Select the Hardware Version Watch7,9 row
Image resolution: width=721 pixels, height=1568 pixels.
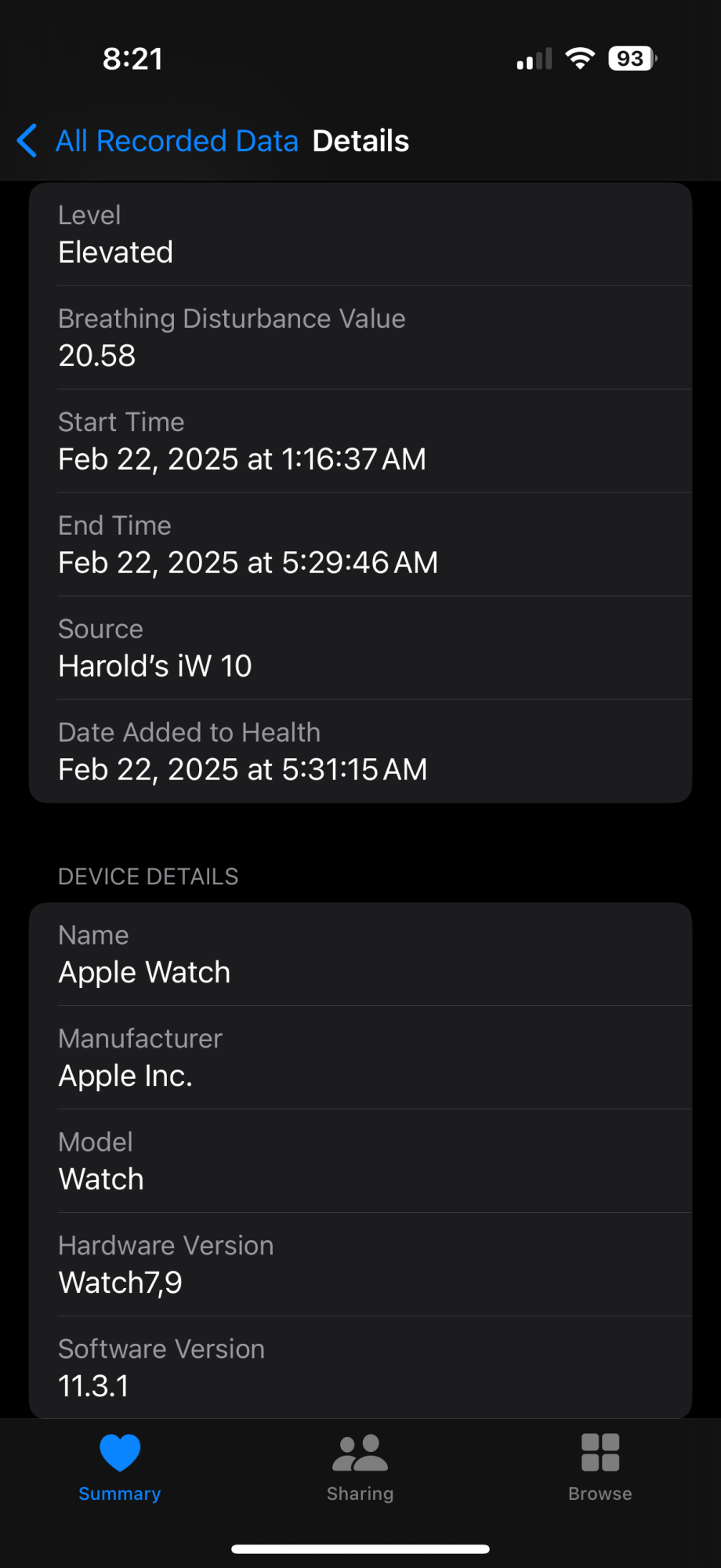click(x=360, y=1265)
